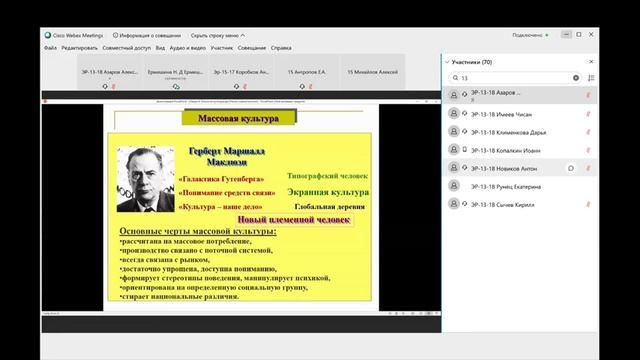Click the avatar of Имеев Чисан
Viewport: 640px width, 360px height.
point(453,113)
